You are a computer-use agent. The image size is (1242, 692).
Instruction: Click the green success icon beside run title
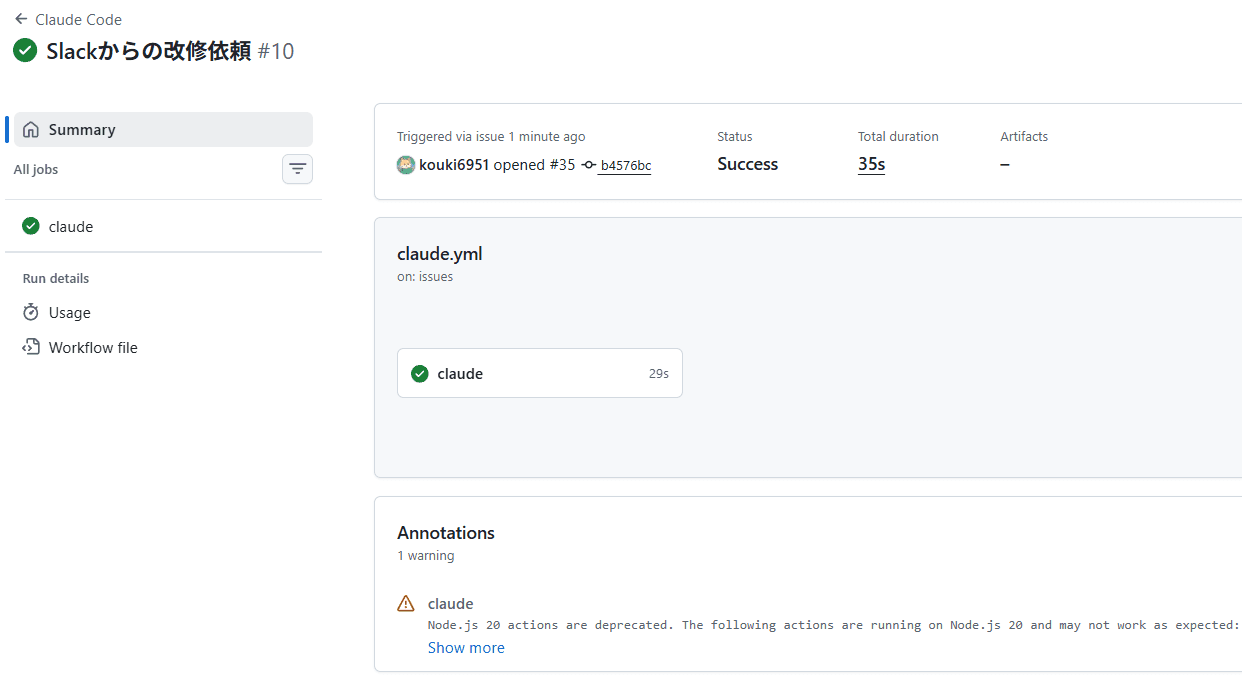point(25,50)
